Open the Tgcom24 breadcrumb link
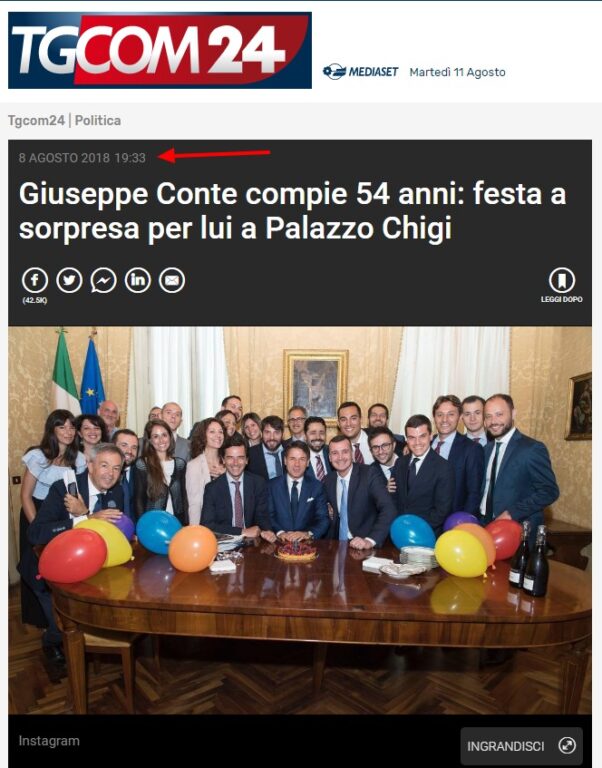Image resolution: width=602 pixels, height=768 pixels. coord(36,120)
